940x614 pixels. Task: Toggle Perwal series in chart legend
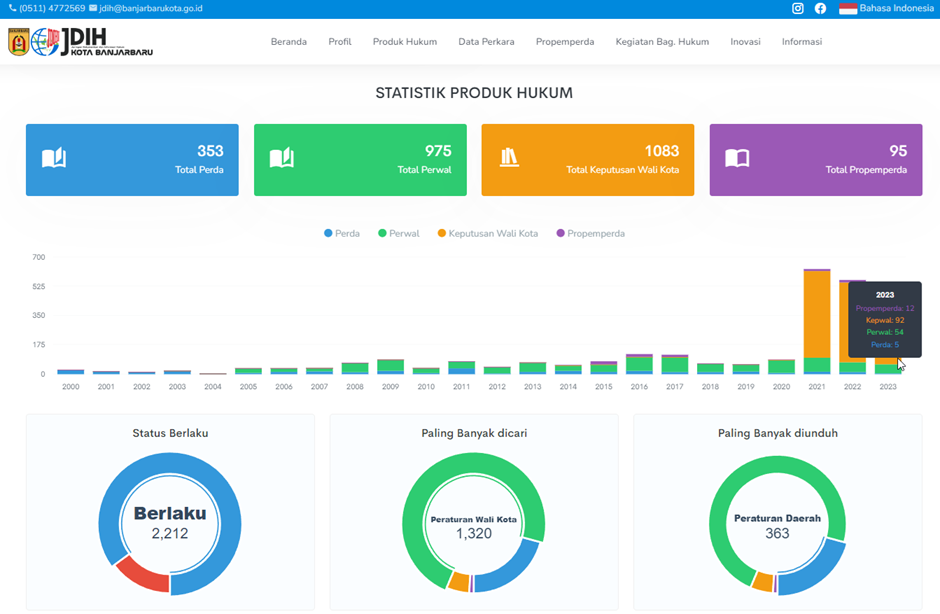[398, 233]
